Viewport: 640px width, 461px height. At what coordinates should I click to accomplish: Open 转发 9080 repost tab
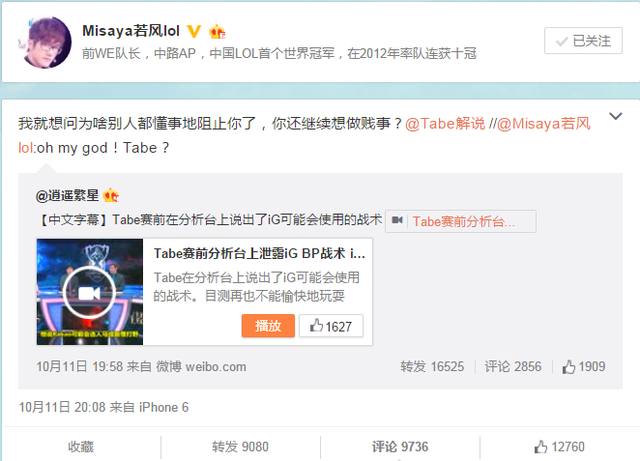pos(240,447)
